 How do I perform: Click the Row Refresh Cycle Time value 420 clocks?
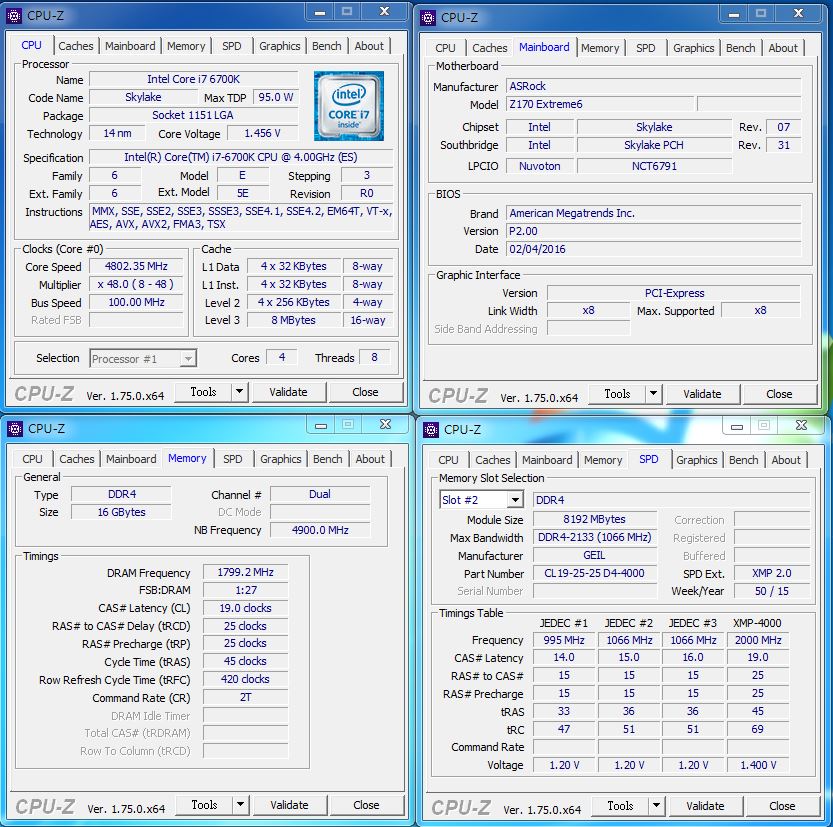click(x=245, y=679)
